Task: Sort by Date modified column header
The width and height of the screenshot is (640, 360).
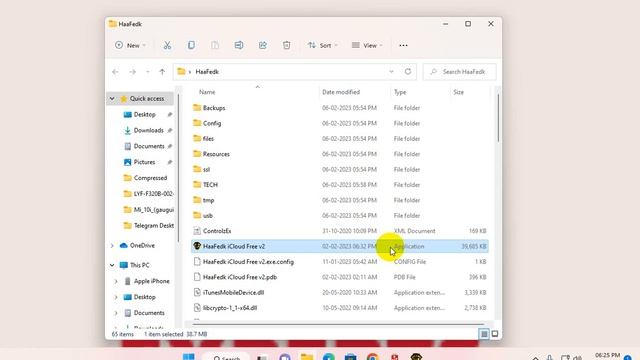Action: [x=341, y=92]
